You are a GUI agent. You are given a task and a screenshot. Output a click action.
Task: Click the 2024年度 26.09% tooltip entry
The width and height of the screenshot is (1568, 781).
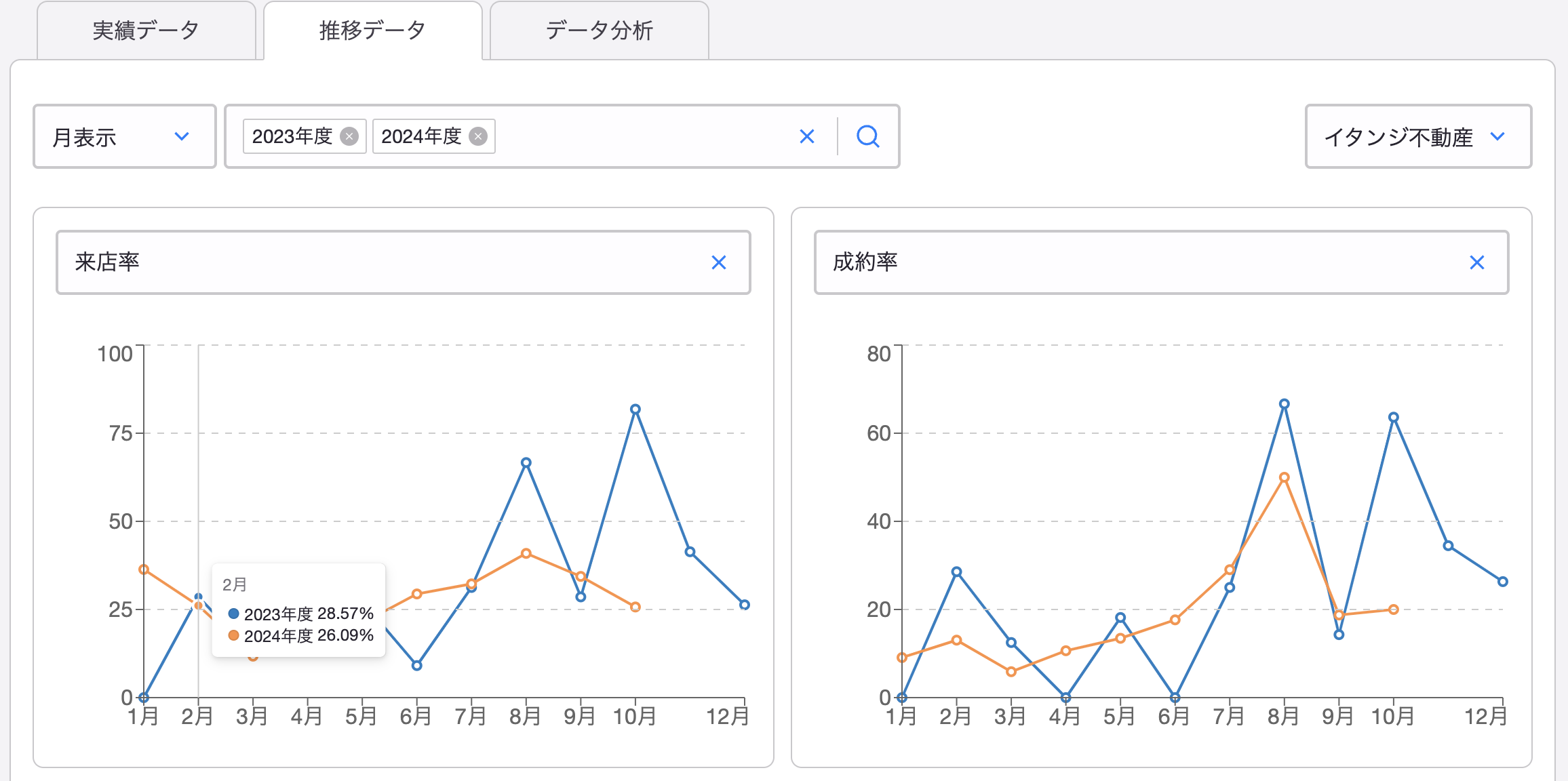pos(301,635)
